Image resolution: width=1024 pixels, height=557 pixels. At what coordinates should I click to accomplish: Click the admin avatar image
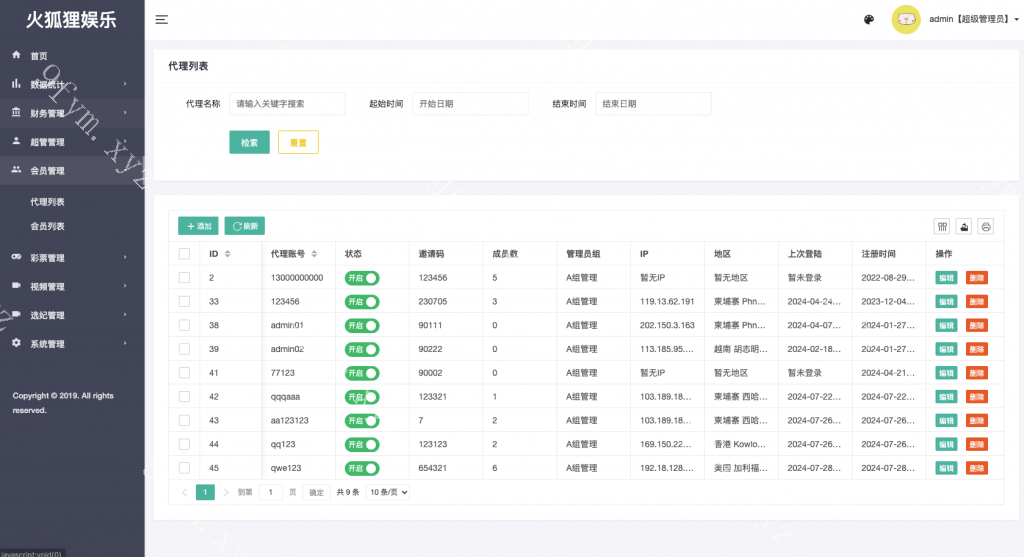(906, 20)
